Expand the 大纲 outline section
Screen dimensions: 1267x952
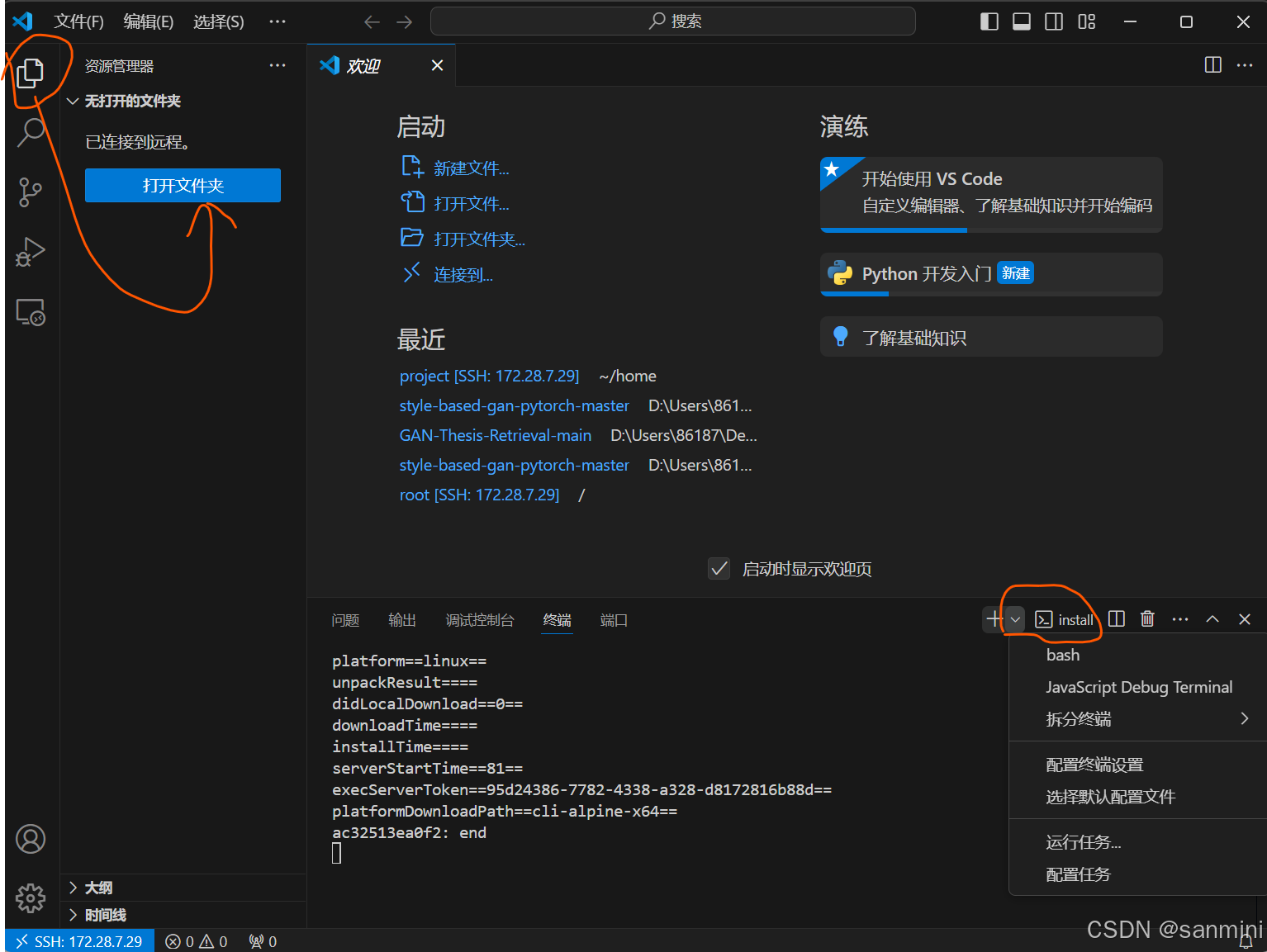point(98,888)
